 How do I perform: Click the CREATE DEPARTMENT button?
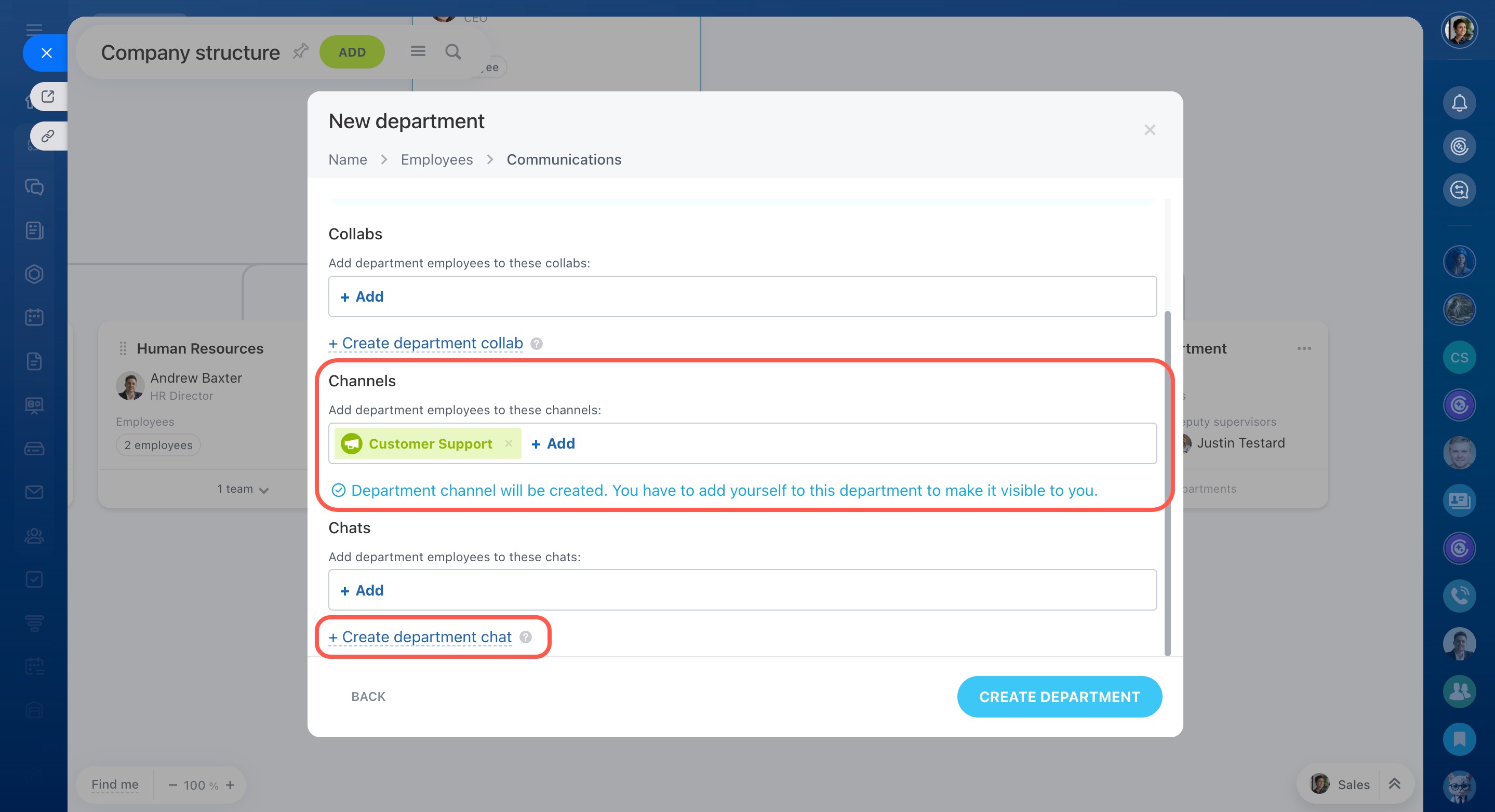[x=1059, y=697]
